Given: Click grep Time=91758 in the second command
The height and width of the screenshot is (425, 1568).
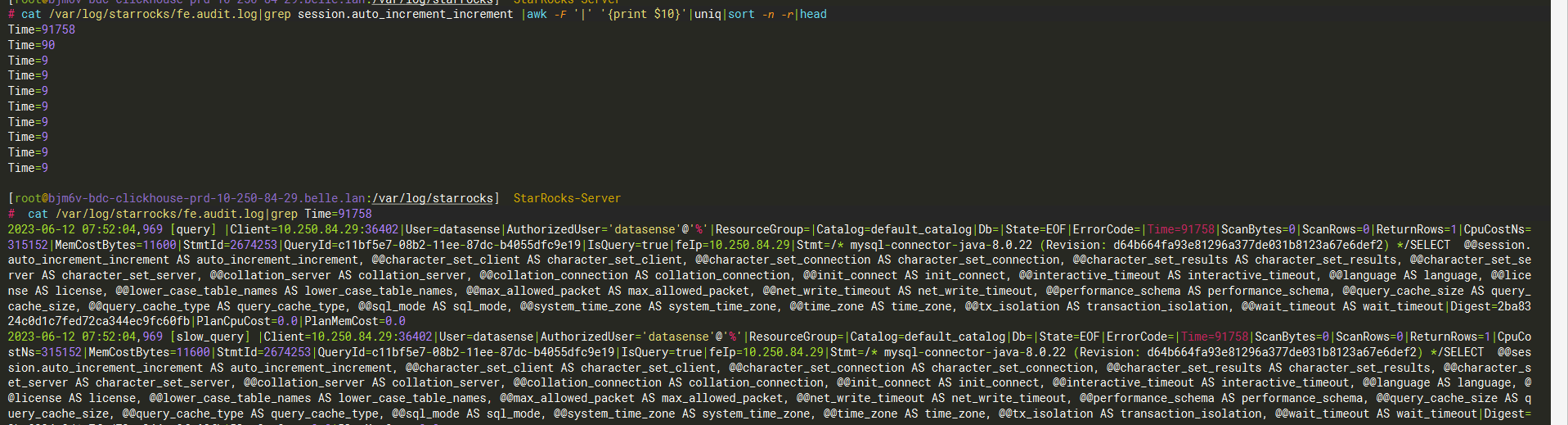Looking at the screenshot, I should coord(321,214).
